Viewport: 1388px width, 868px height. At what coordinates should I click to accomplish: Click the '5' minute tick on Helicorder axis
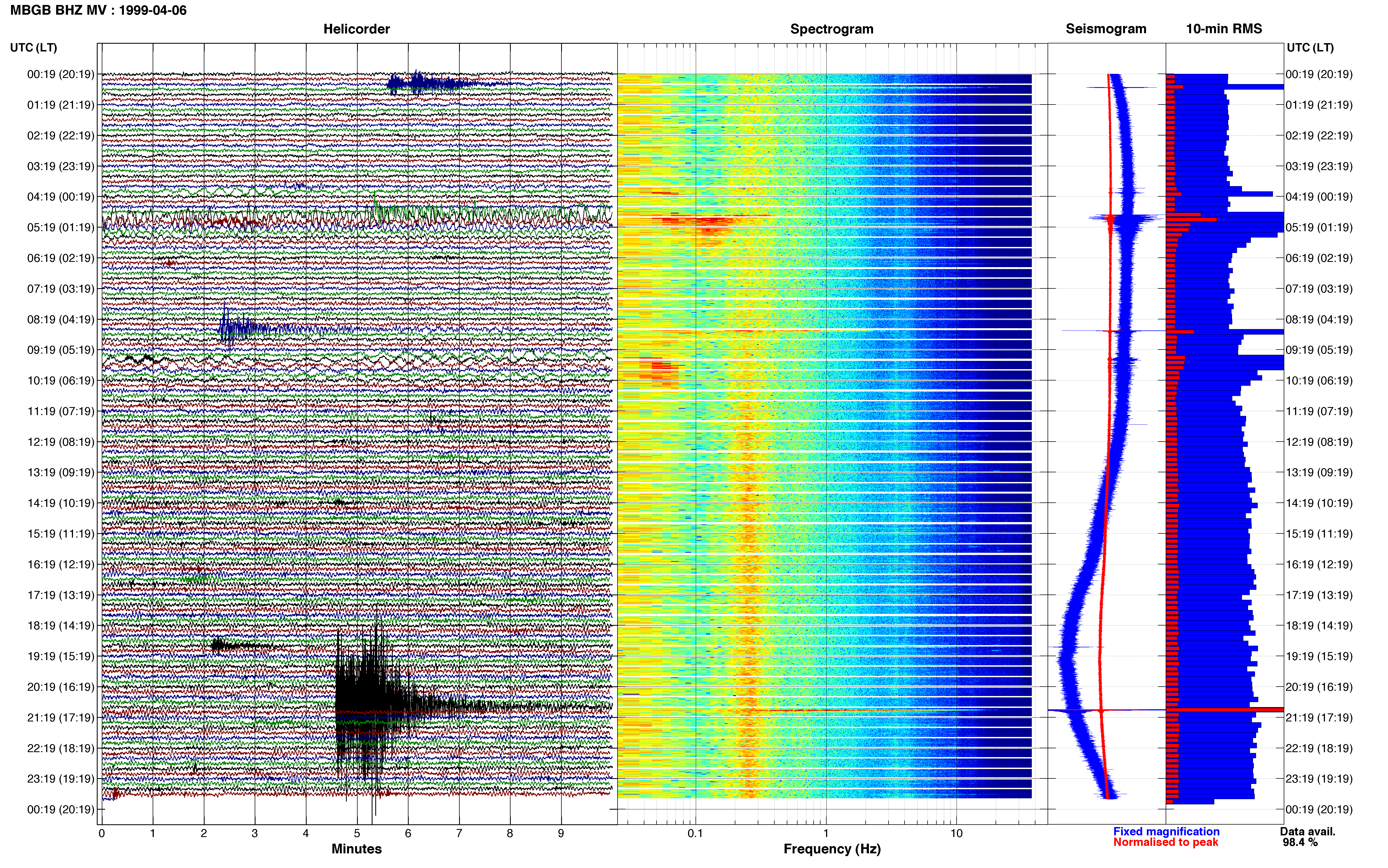coord(357,833)
